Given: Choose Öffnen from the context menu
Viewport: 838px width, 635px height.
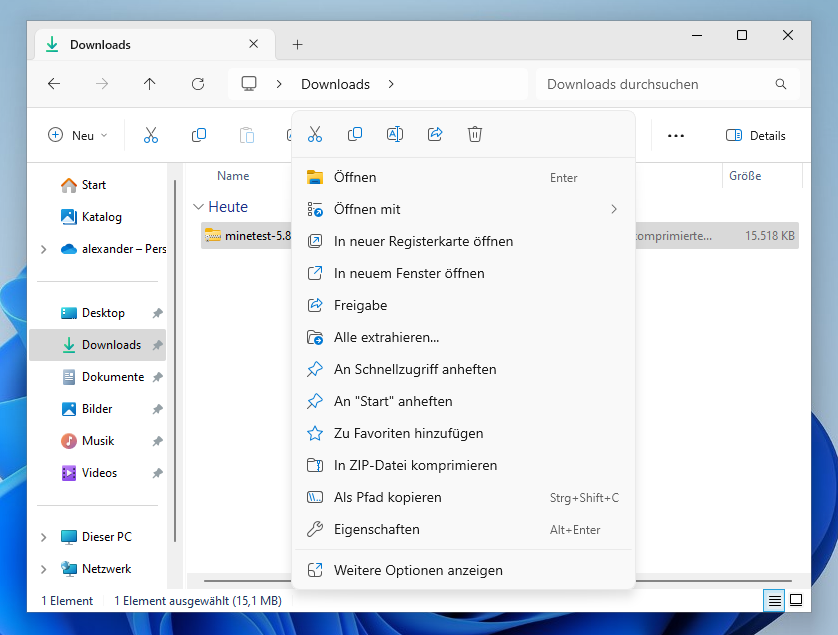Looking at the screenshot, I should coord(463,177).
